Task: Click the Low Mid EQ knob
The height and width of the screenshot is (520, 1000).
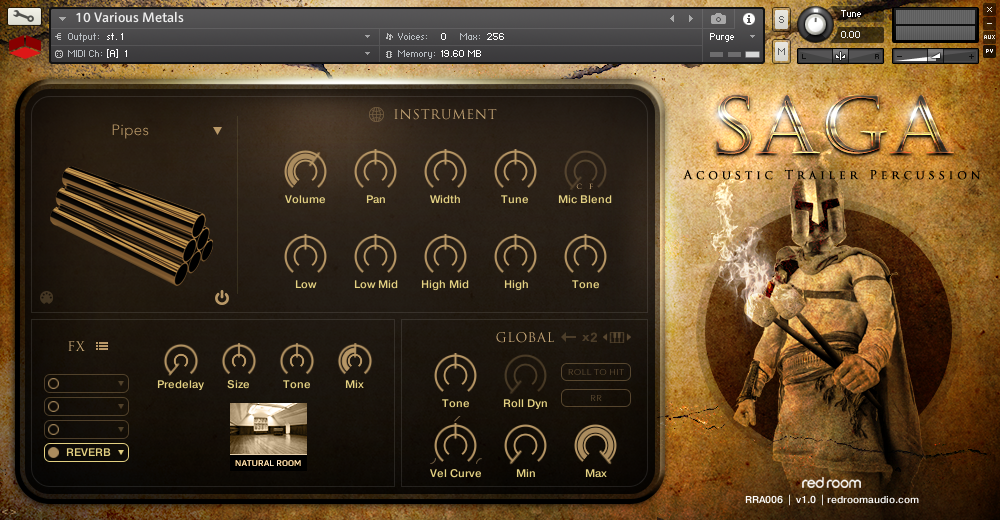Action: click(376, 256)
